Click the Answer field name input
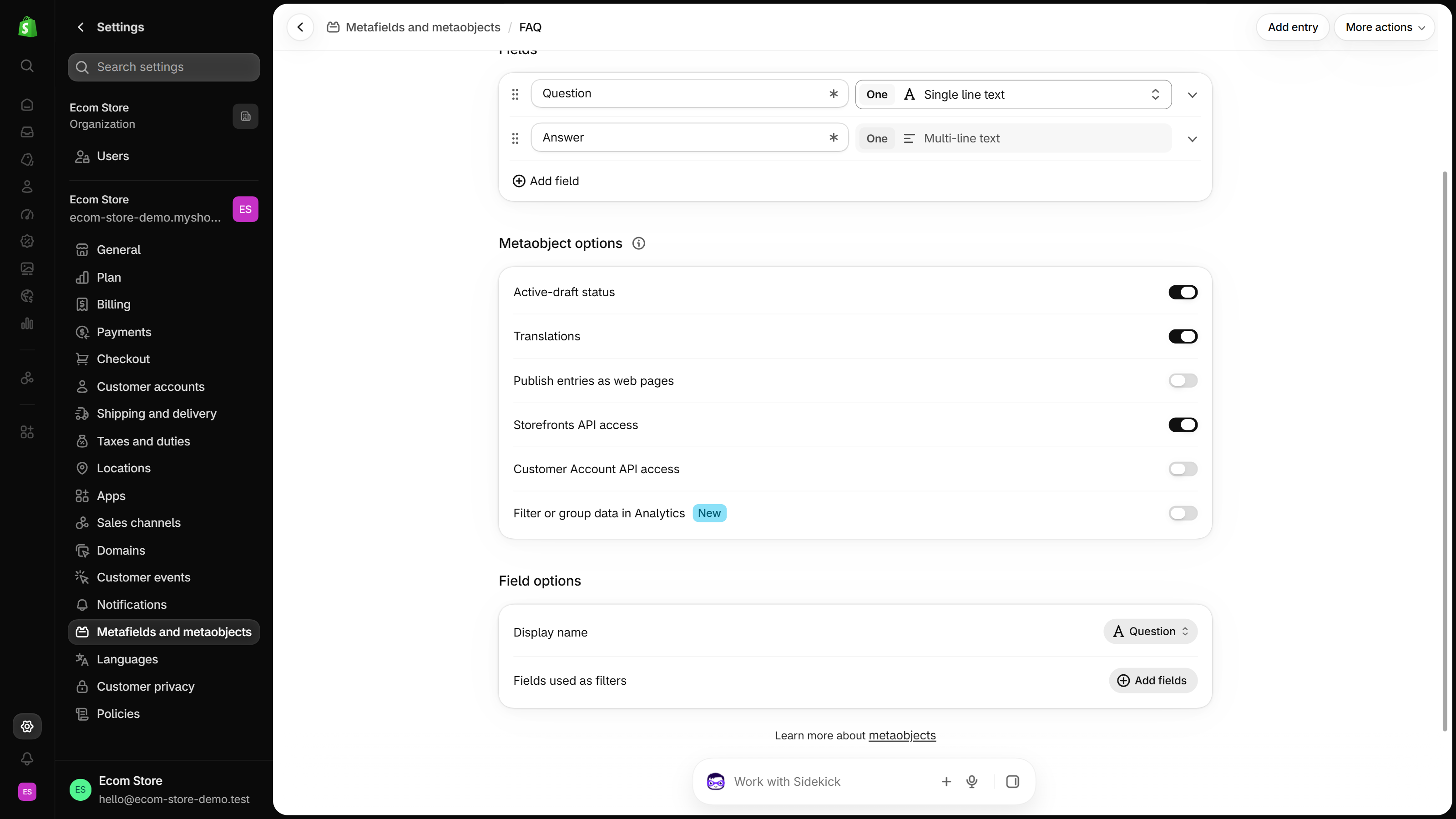 point(690,137)
